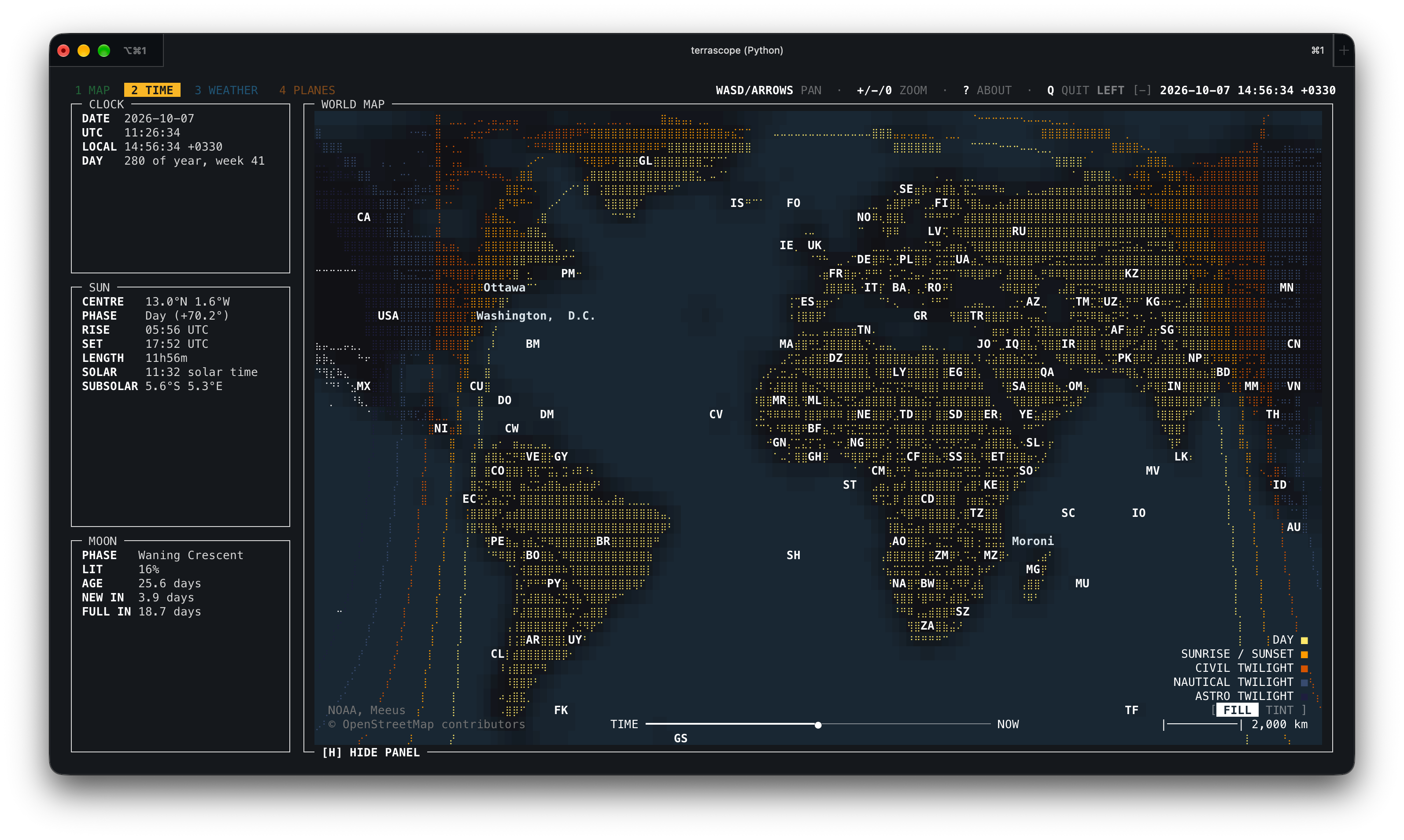
Task: Open the 3 WEATHER tab
Action: (226, 90)
